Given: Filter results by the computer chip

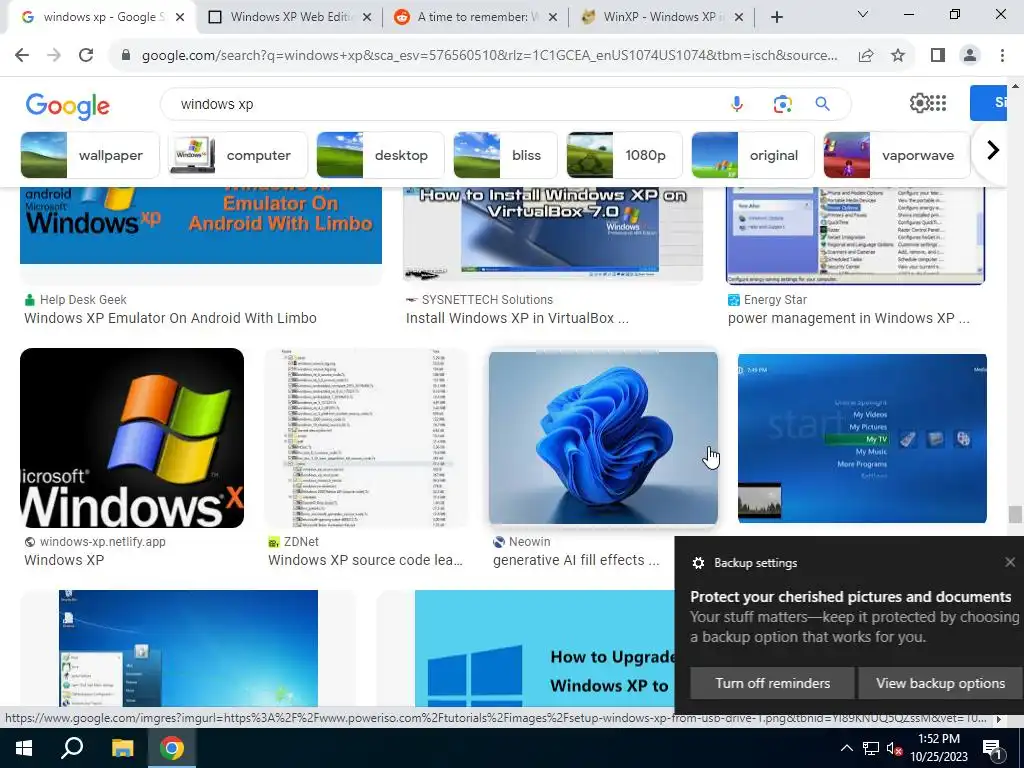Looking at the screenshot, I should pos(238,155).
